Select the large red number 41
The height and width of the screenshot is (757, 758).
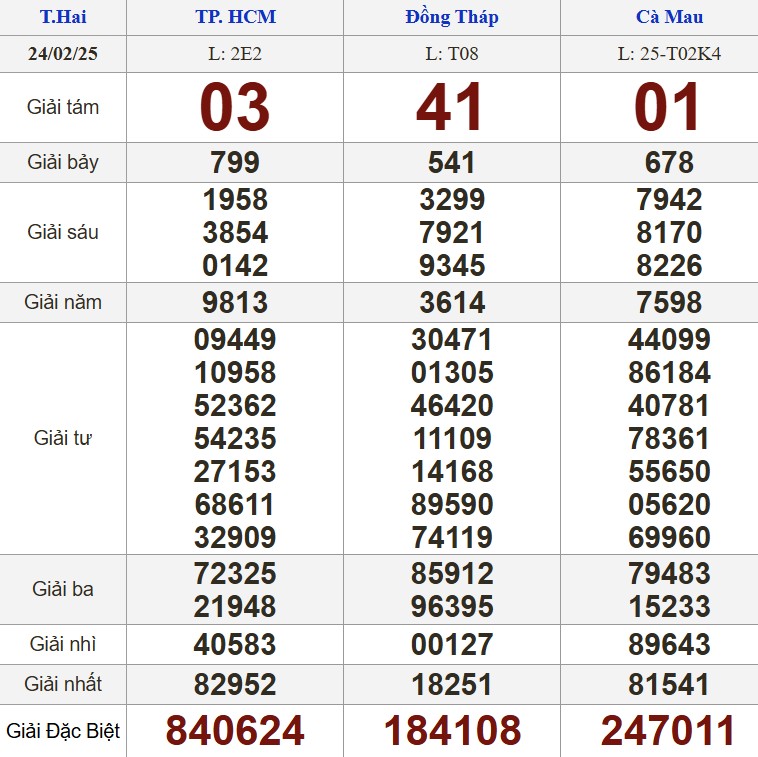(452, 108)
